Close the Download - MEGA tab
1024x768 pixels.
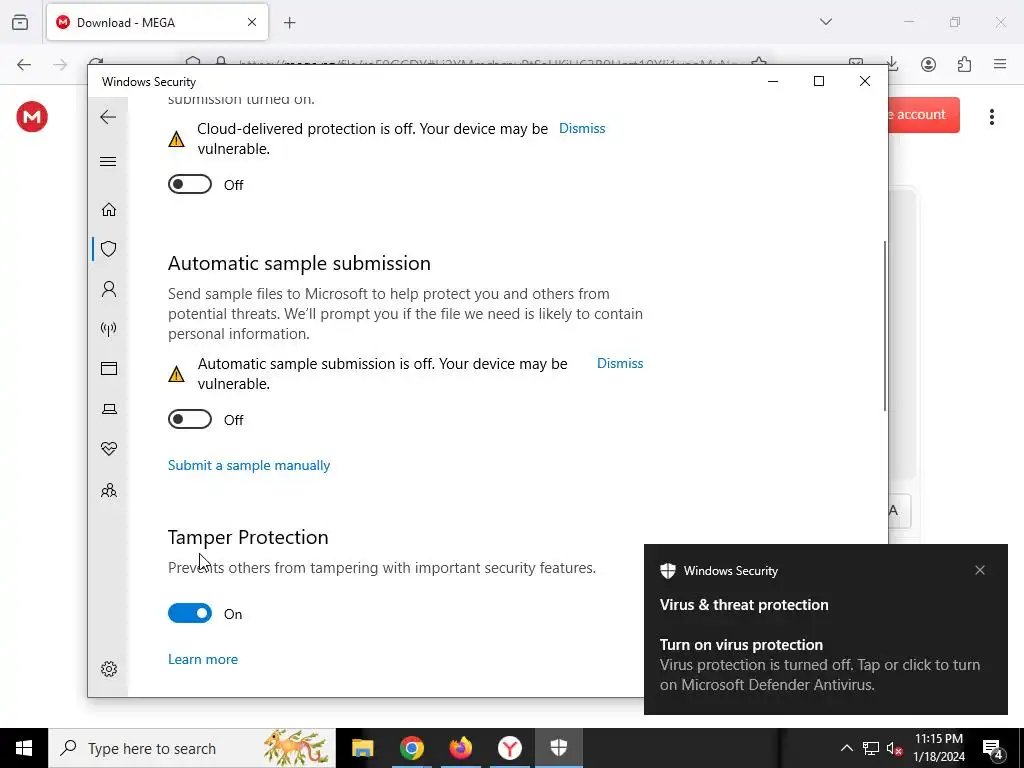click(252, 22)
